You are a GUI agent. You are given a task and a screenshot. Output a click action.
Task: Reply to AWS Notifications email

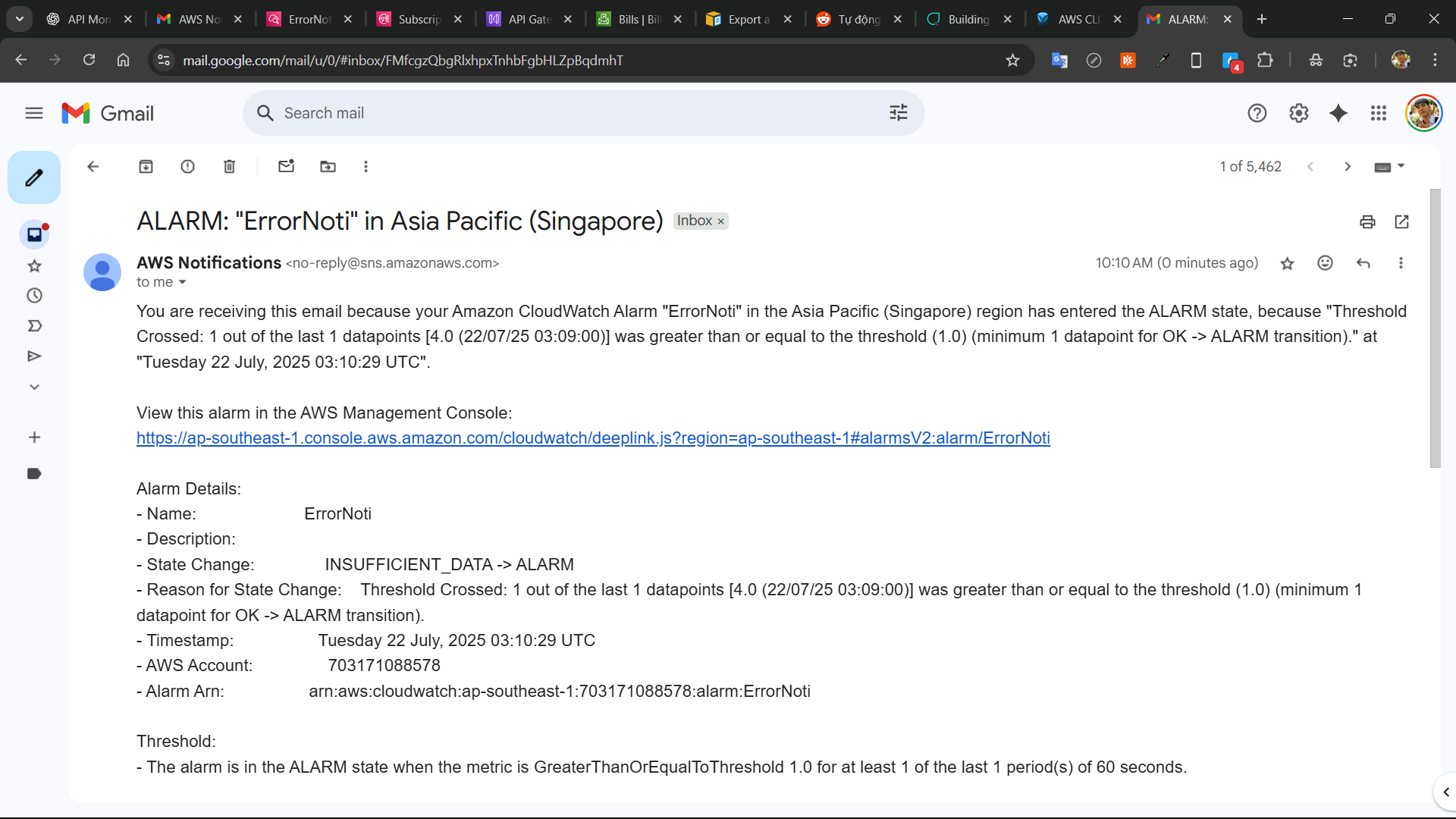point(1363,263)
